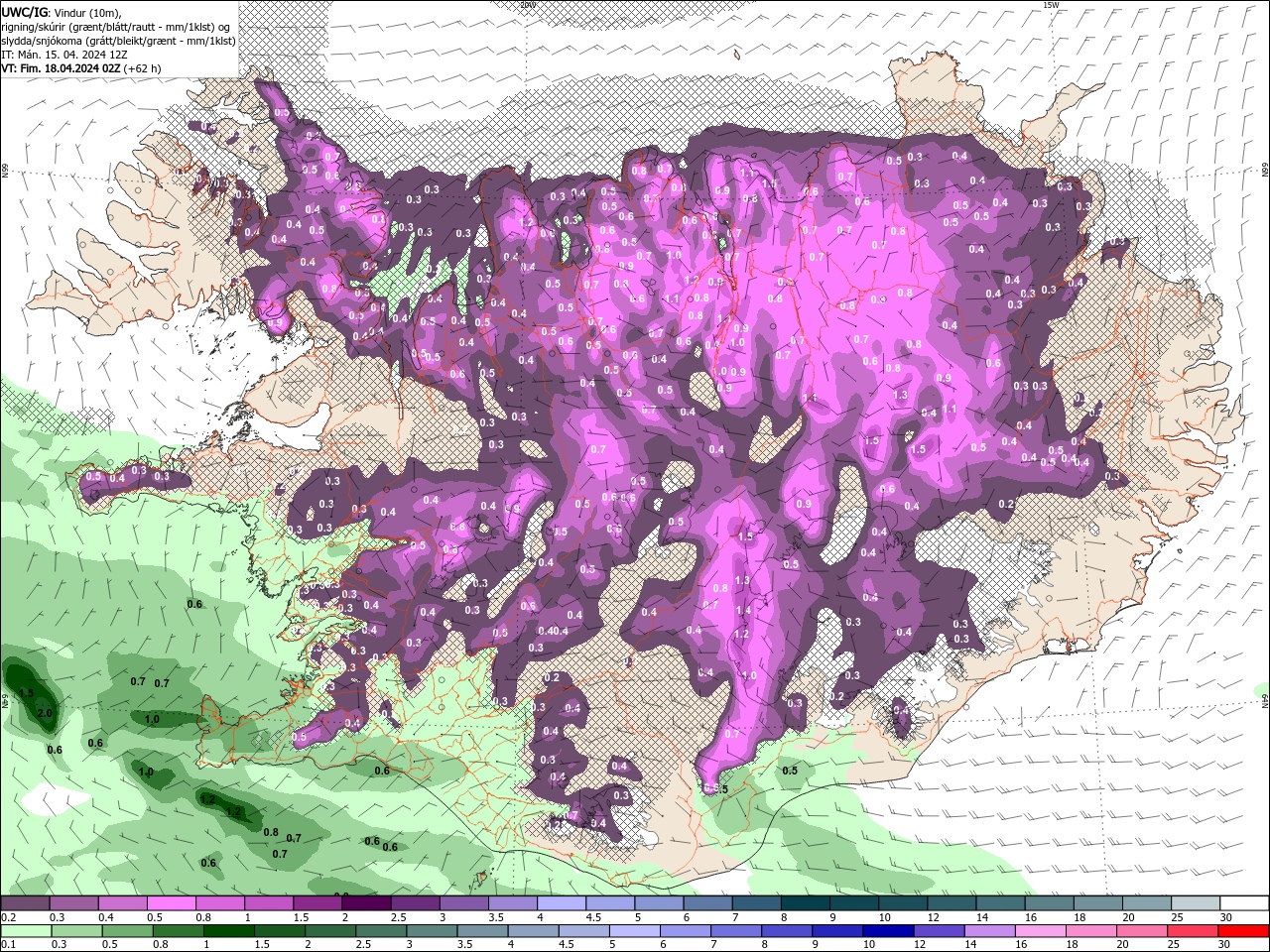
Task: Click the bright red swatch after 30, bottom row
Action: [1245, 931]
